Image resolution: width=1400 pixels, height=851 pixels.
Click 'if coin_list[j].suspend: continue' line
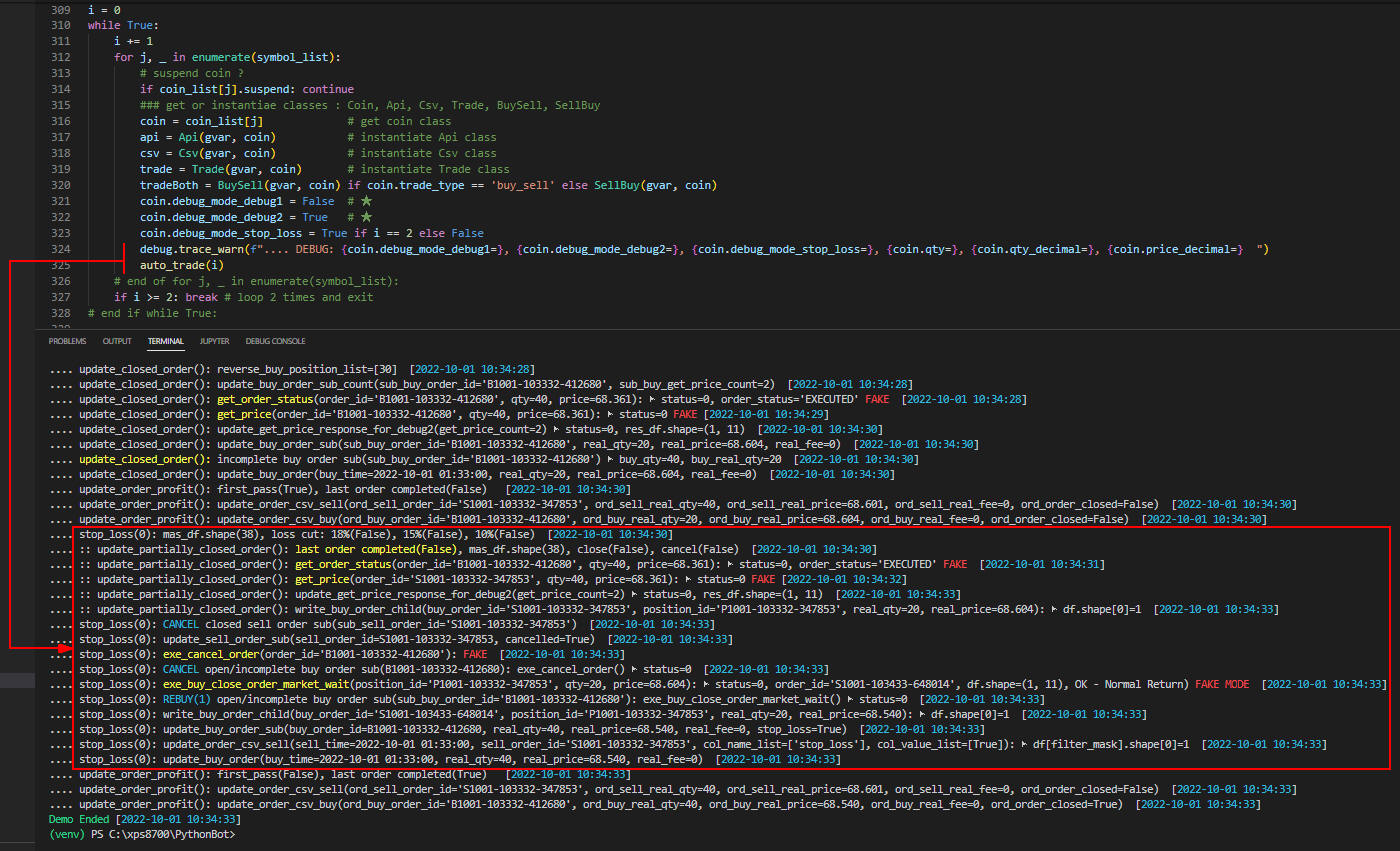247,89
